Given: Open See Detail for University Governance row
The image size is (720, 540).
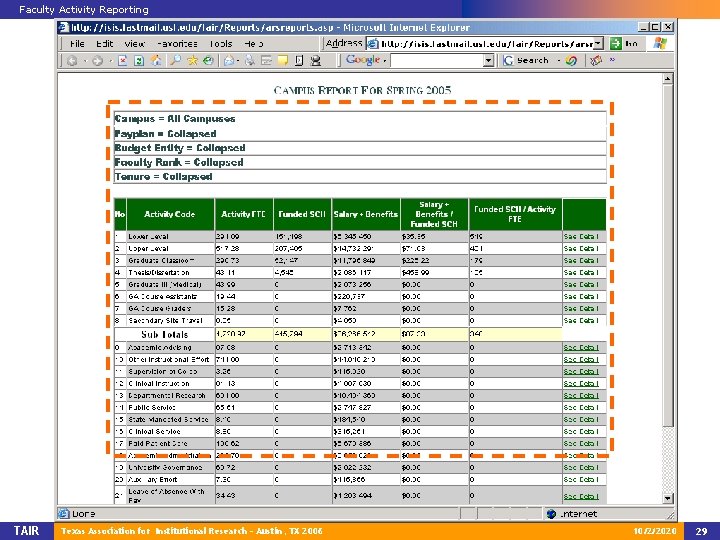Looking at the screenshot, I should pos(581,467).
